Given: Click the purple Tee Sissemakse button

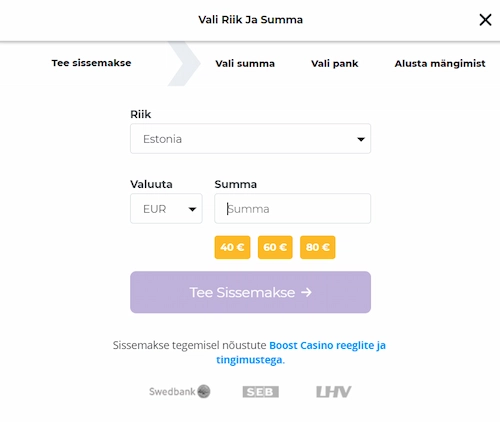Looking at the screenshot, I should tap(250, 292).
